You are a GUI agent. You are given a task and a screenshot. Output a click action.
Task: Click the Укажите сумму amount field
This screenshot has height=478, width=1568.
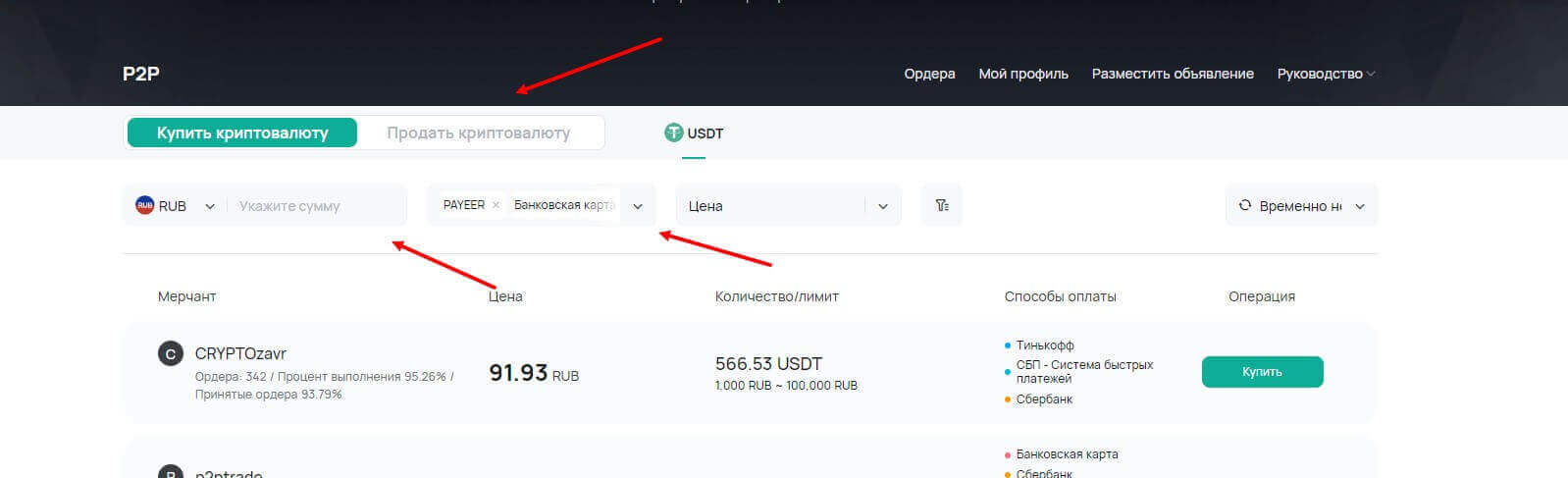click(314, 206)
